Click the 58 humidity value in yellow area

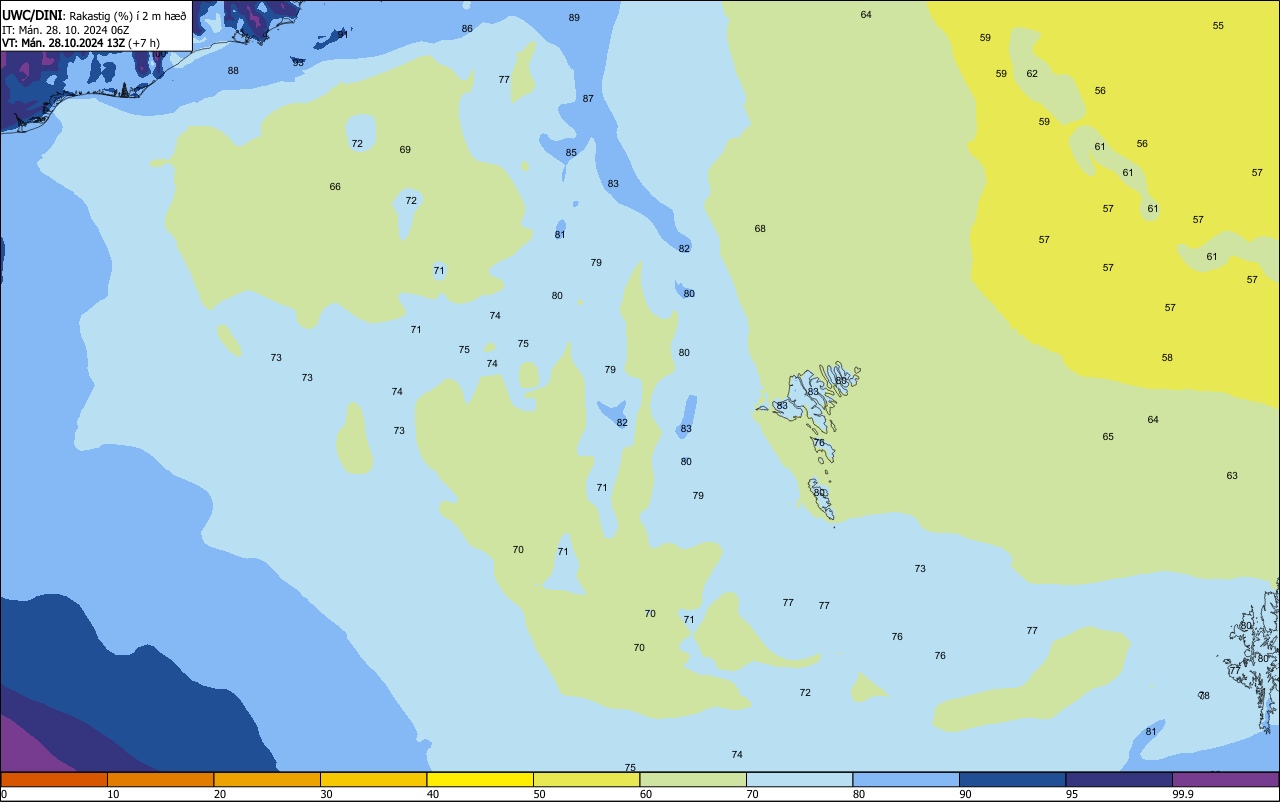1167,358
